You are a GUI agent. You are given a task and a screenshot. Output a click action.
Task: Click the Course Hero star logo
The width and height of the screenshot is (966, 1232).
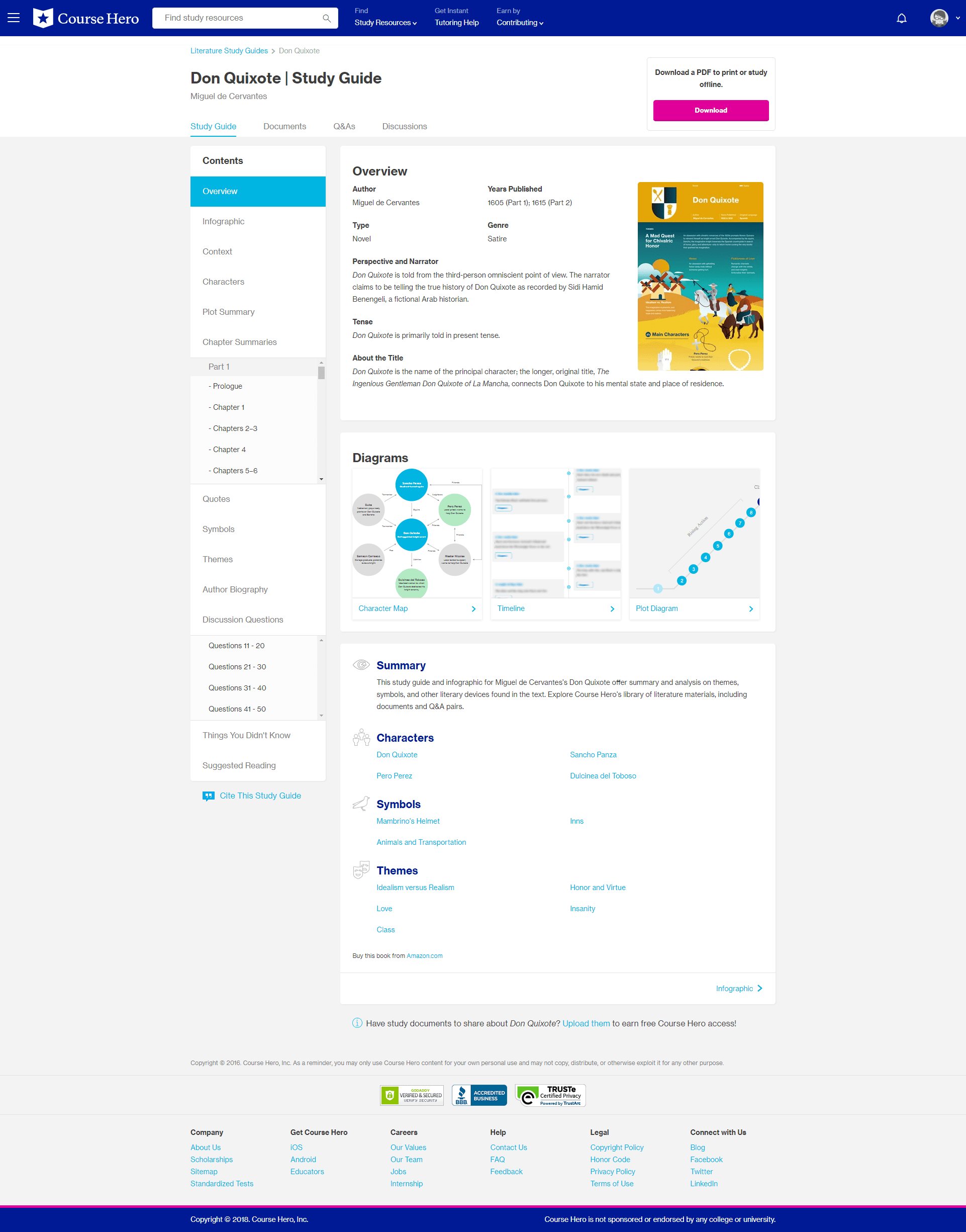[43, 18]
